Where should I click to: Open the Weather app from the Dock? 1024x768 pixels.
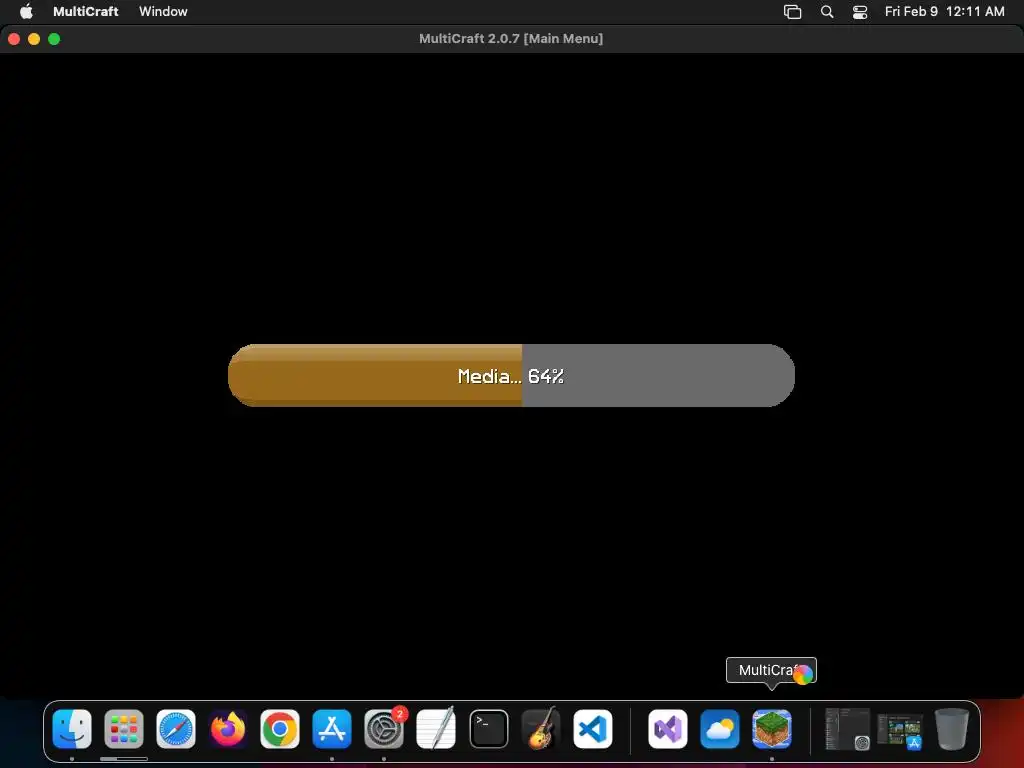(x=720, y=729)
